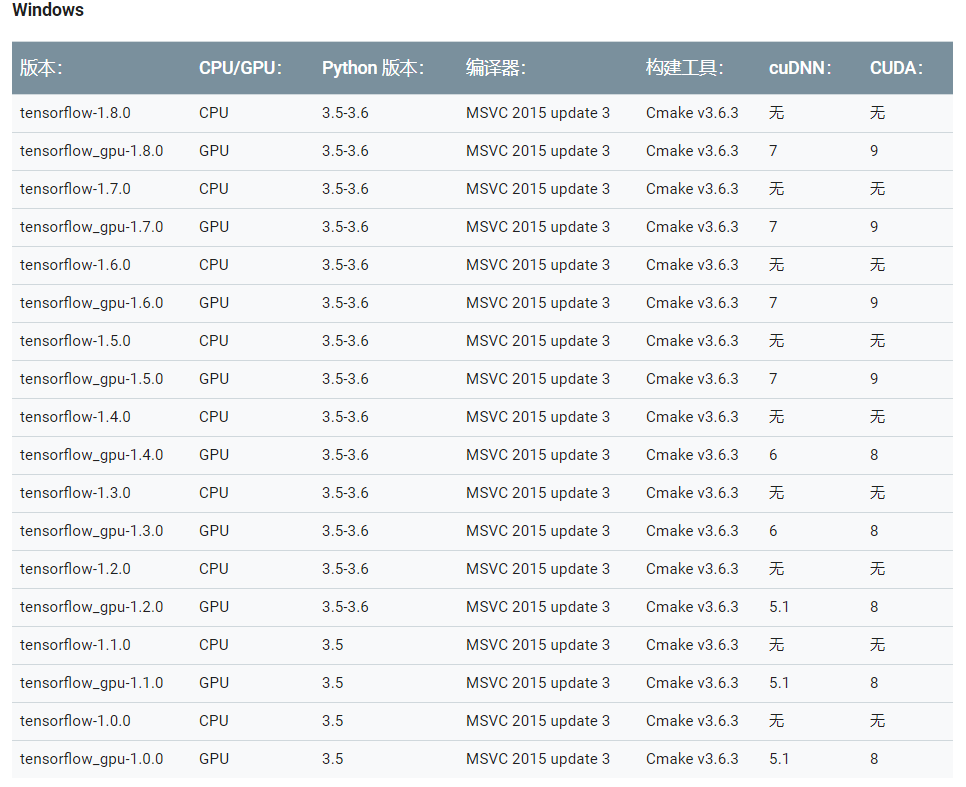Click the tensorflow-1.6.0 cell
This screenshot has height=787, width=966.
coord(75,265)
